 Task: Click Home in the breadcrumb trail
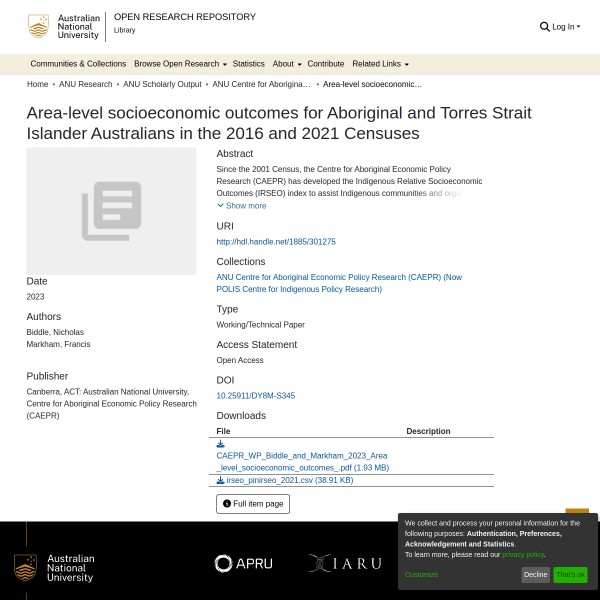tap(37, 85)
